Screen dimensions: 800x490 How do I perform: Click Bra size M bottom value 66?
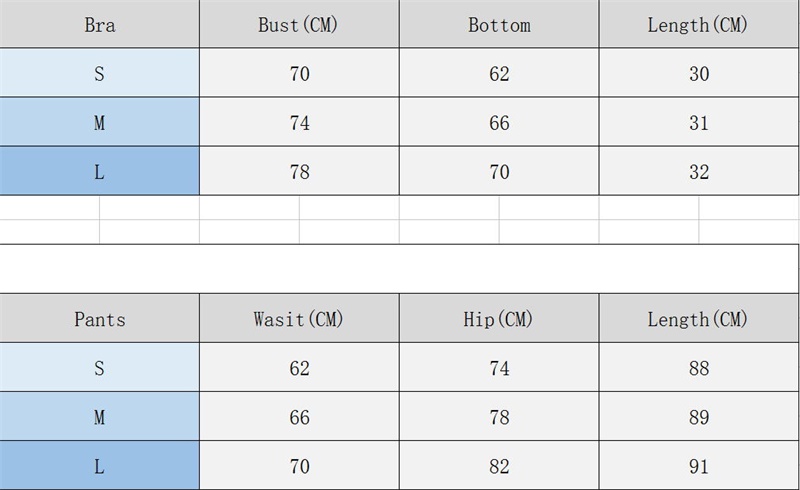[499, 122]
